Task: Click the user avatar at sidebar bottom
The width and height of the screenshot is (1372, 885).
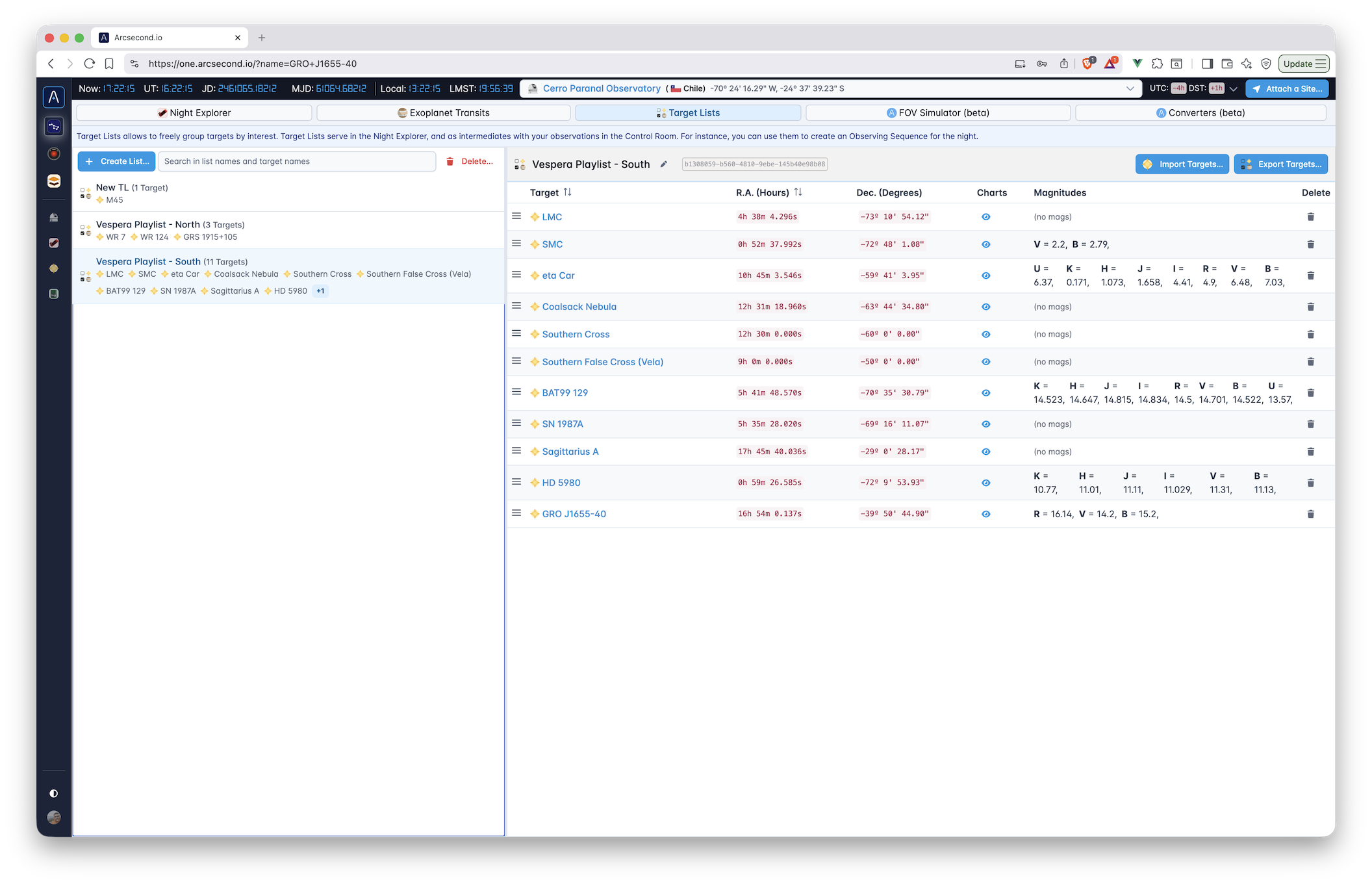Action: 54,817
